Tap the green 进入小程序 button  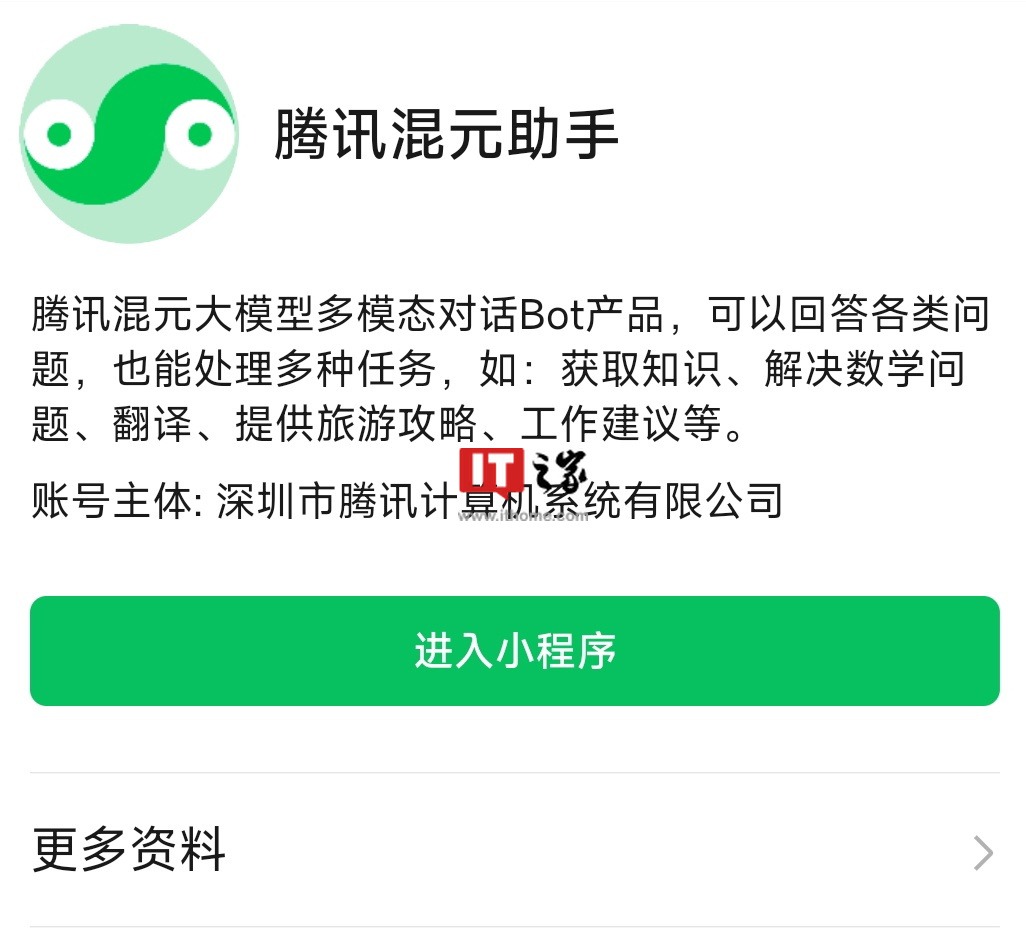tap(514, 651)
